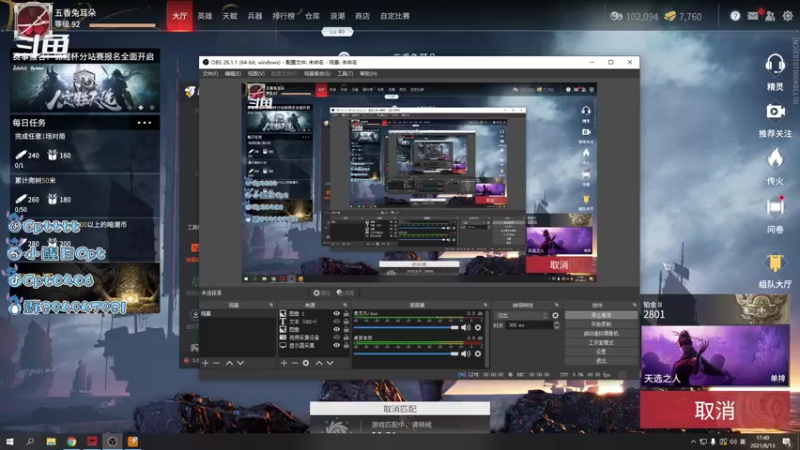Image resolution: width=800 pixels, height=450 pixels.
Task: Open OBS 编辑(E) menu
Action: pos(233,74)
